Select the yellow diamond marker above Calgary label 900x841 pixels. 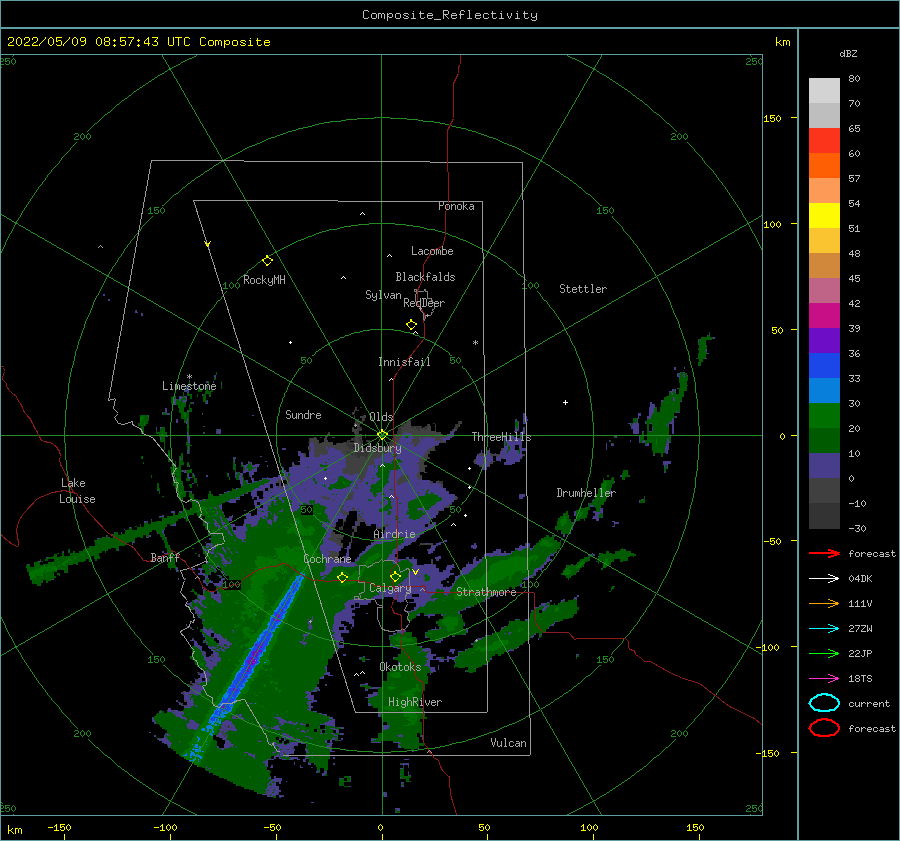point(395,576)
